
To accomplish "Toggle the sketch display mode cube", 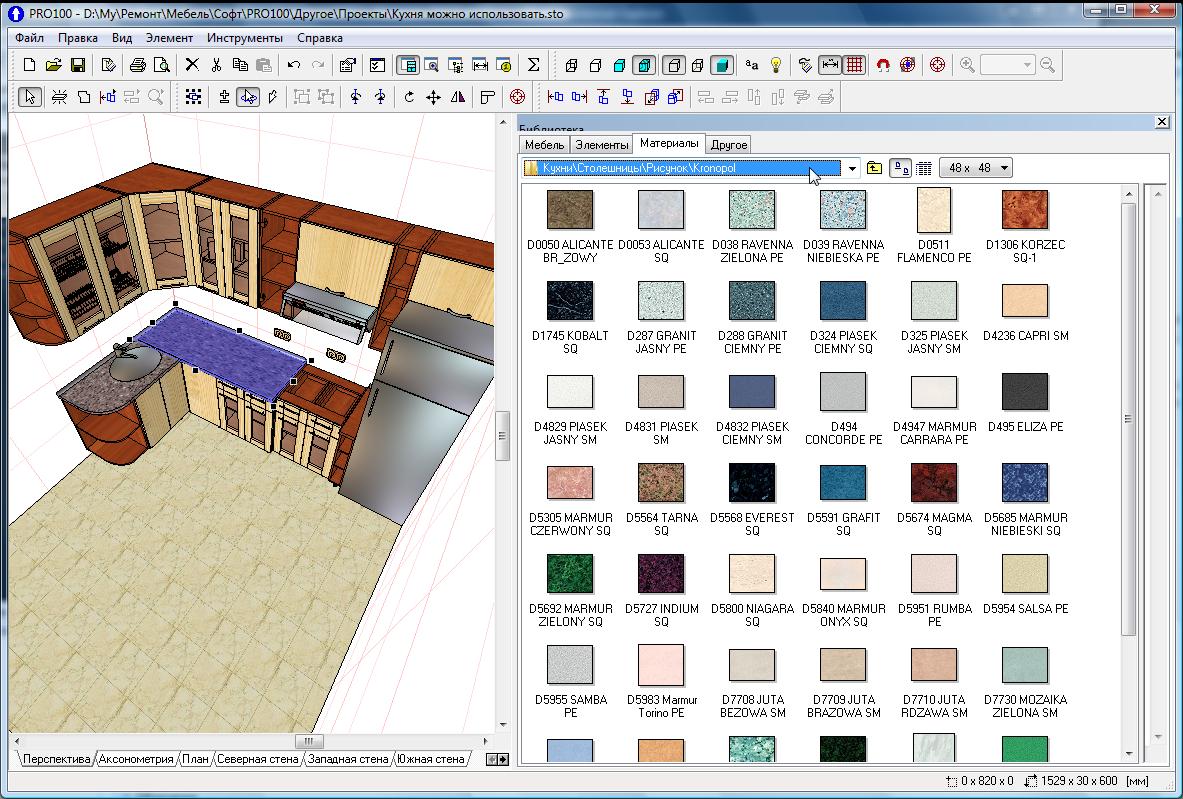I will pyautogui.click(x=595, y=66).
